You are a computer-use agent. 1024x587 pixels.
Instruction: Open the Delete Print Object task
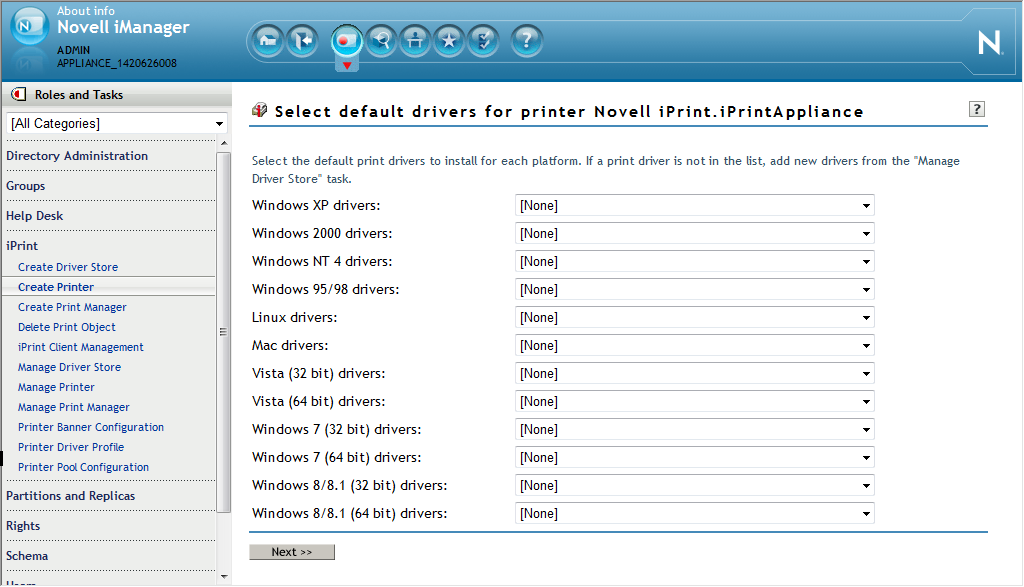67,327
